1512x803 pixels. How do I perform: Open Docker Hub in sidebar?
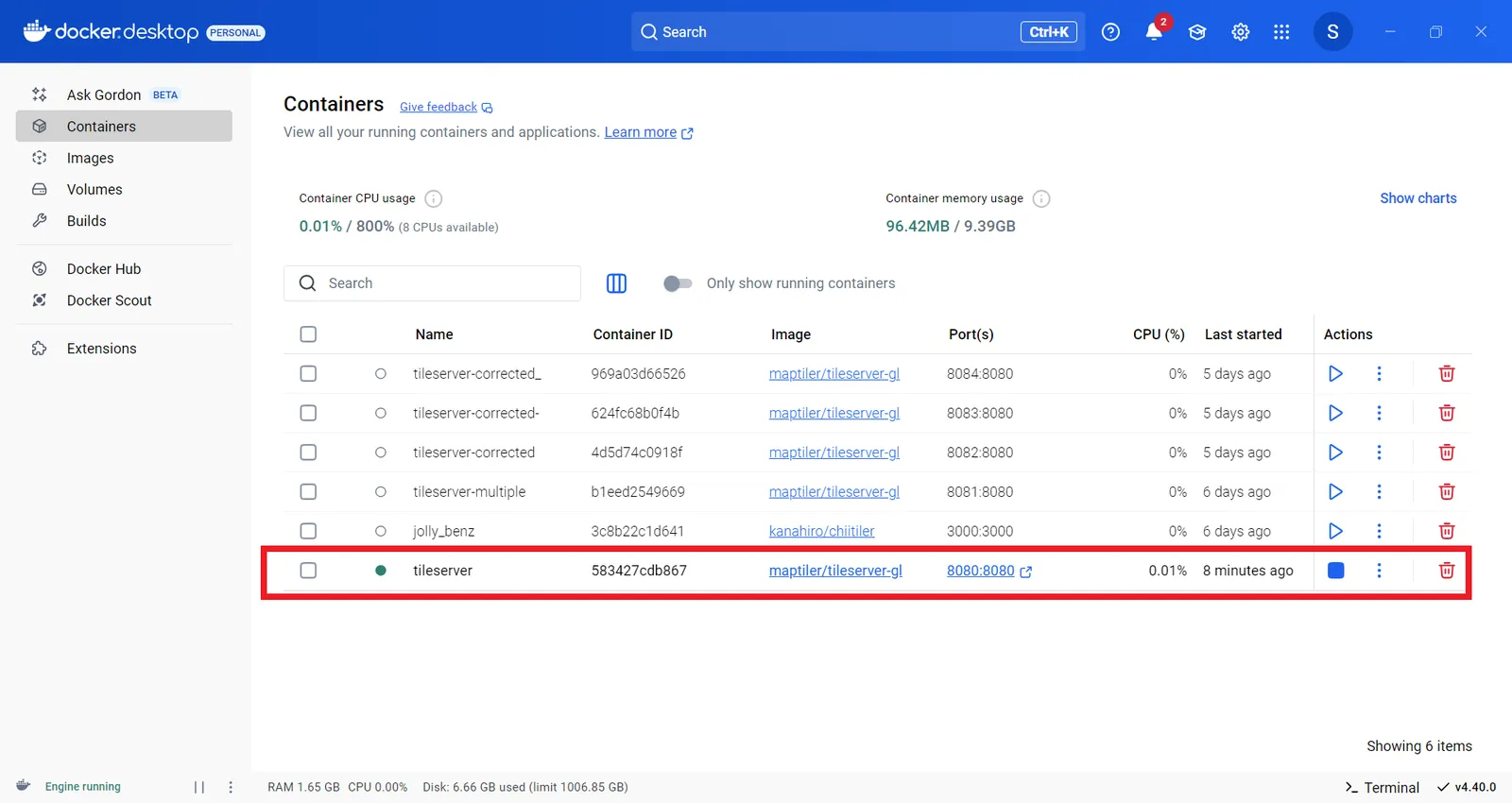tap(124, 269)
